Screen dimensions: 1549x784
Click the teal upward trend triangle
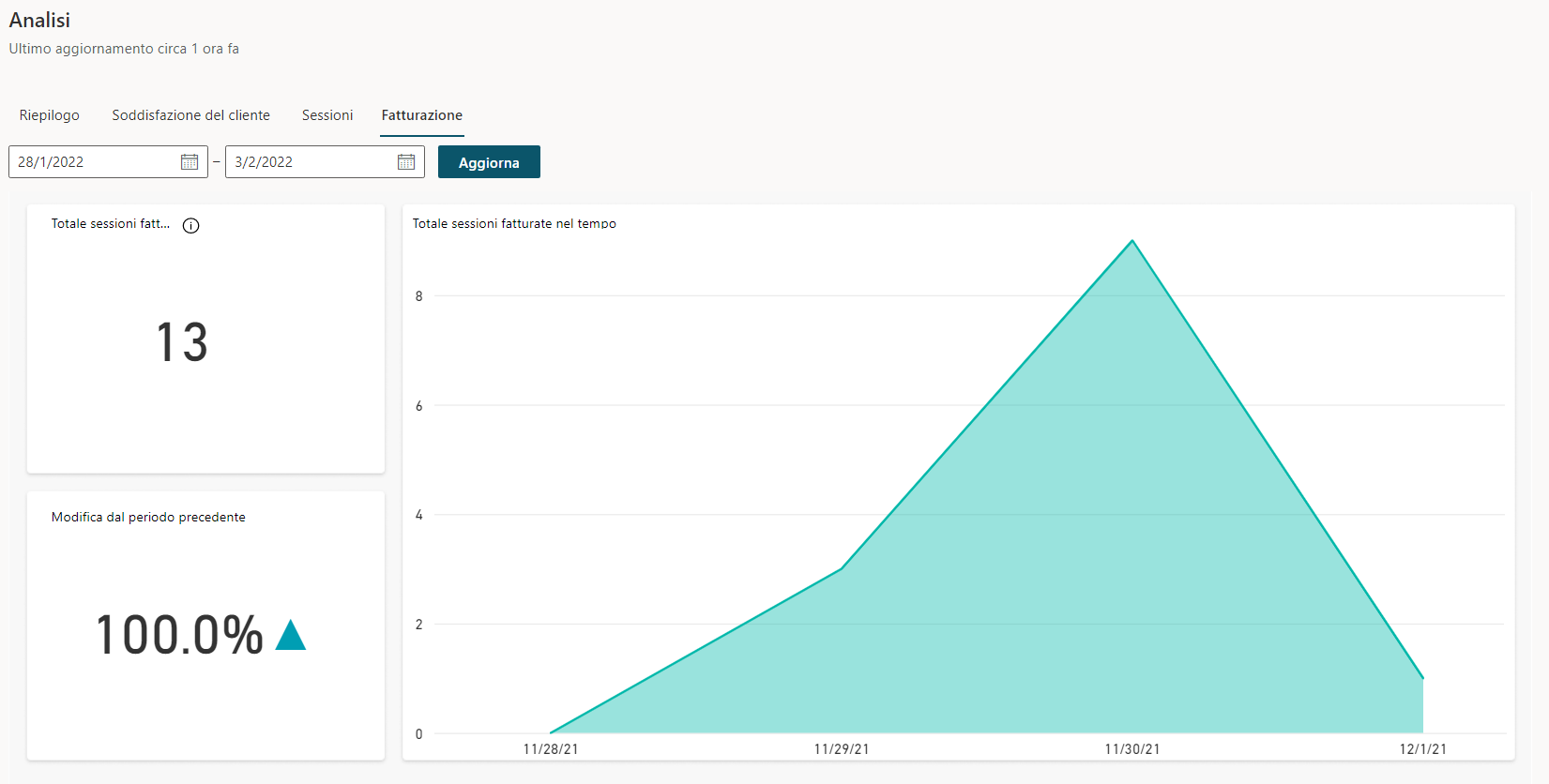291,636
